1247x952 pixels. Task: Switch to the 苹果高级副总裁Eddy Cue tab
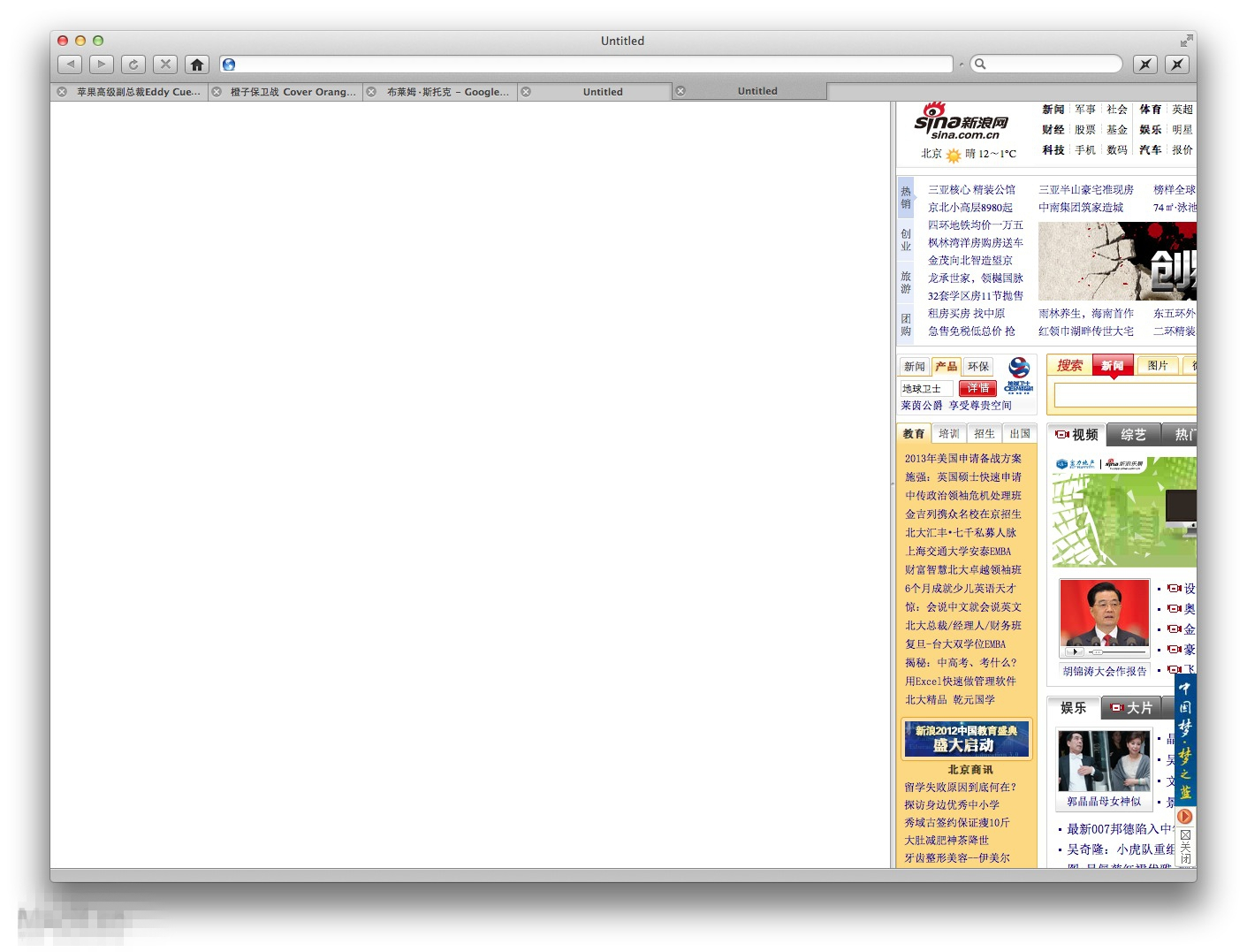(x=138, y=92)
